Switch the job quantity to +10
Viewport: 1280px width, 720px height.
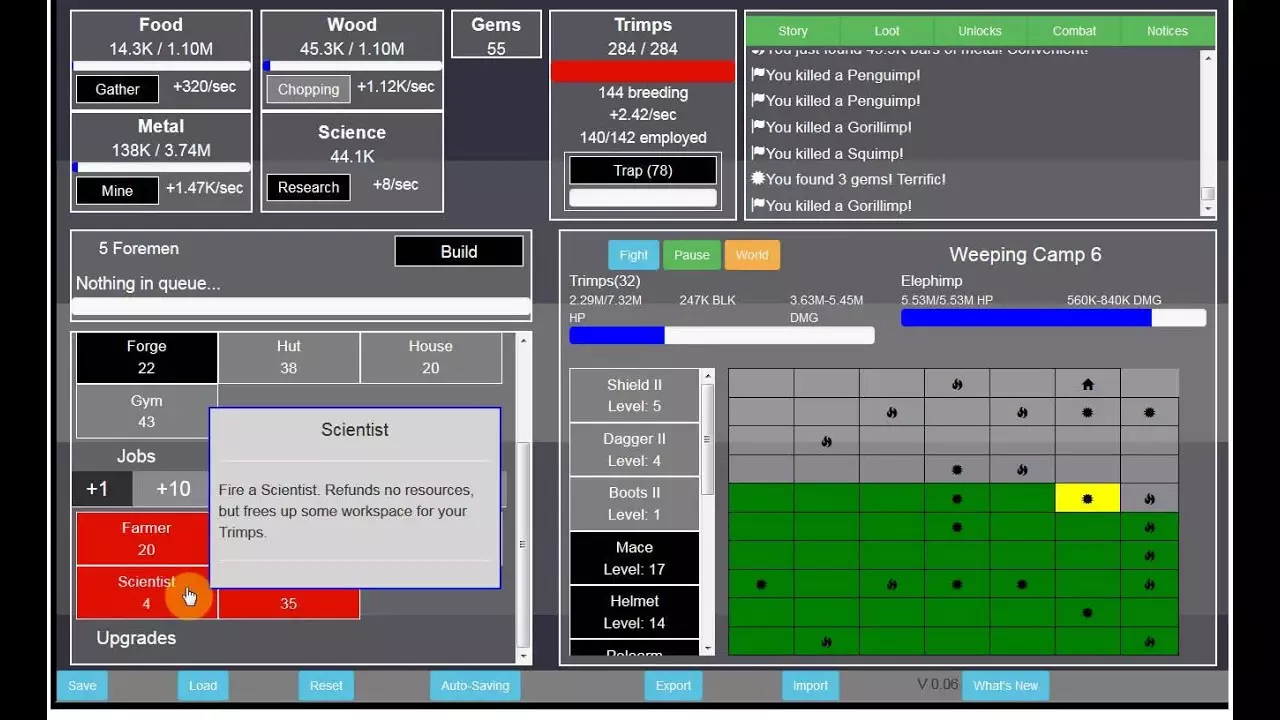[x=173, y=489]
